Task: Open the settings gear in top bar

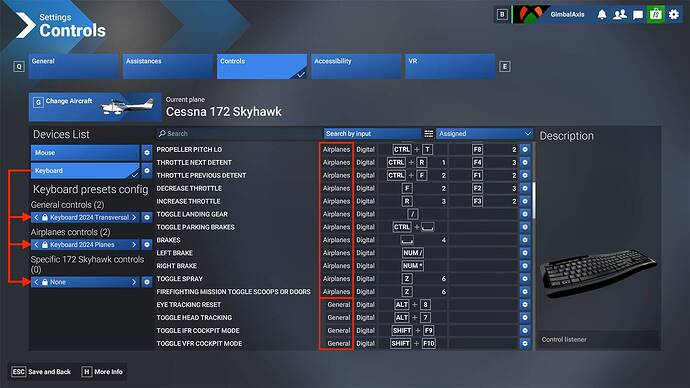Action: click(674, 15)
